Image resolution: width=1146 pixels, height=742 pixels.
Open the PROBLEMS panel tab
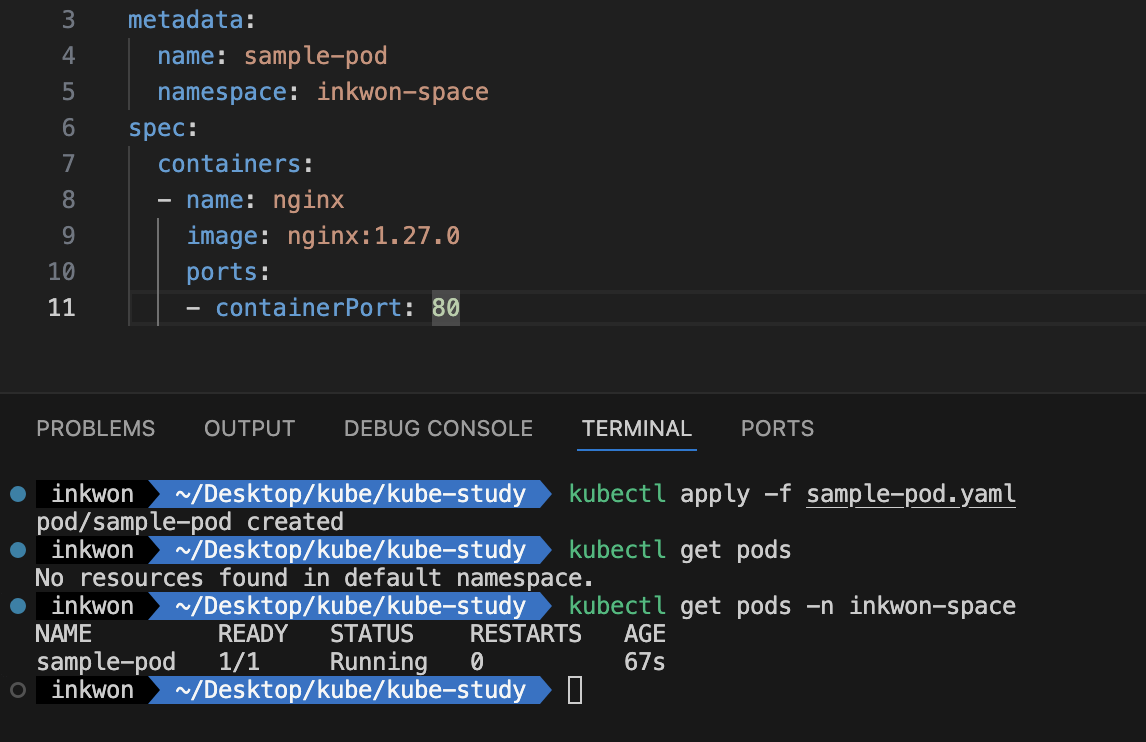point(96,429)
